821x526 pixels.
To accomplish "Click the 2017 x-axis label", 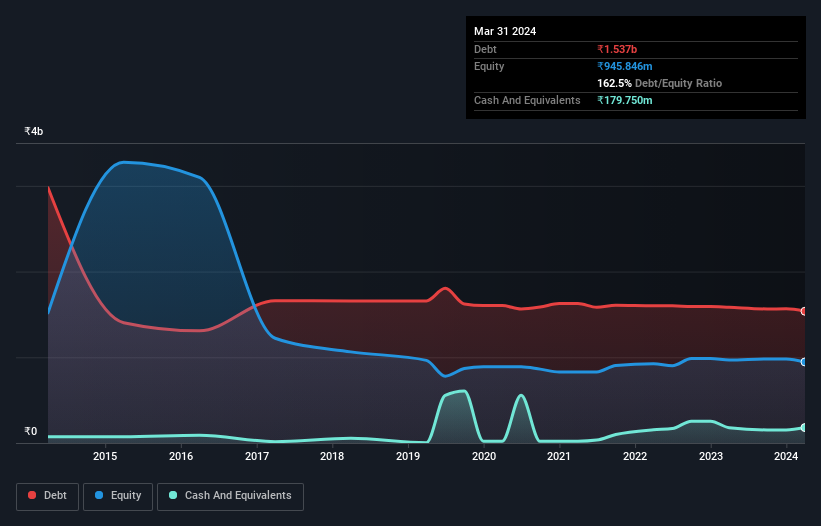I will point(257,456).
